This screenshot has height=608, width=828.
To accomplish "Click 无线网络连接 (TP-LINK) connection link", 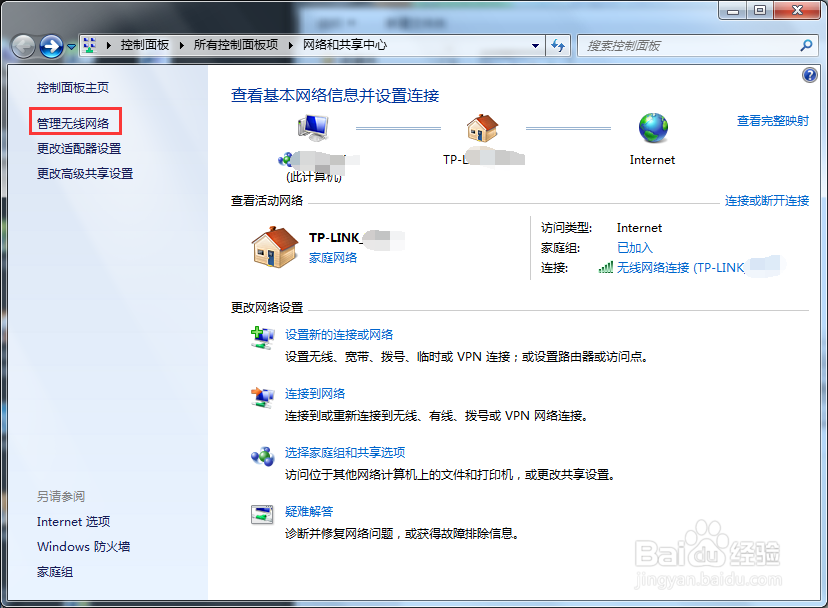I will tap(681, 268).
